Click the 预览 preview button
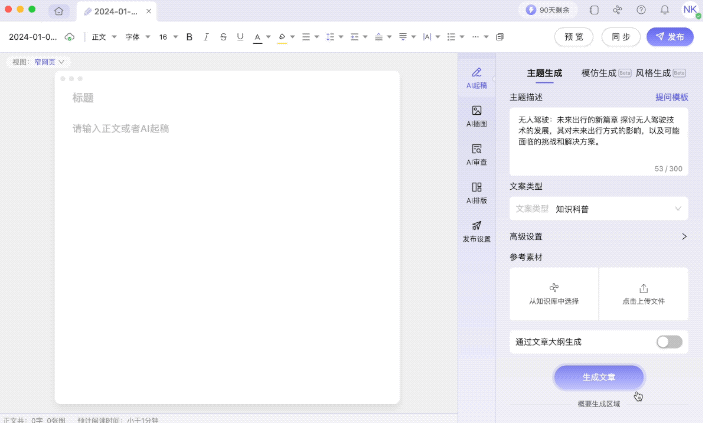 click(574, 37)
